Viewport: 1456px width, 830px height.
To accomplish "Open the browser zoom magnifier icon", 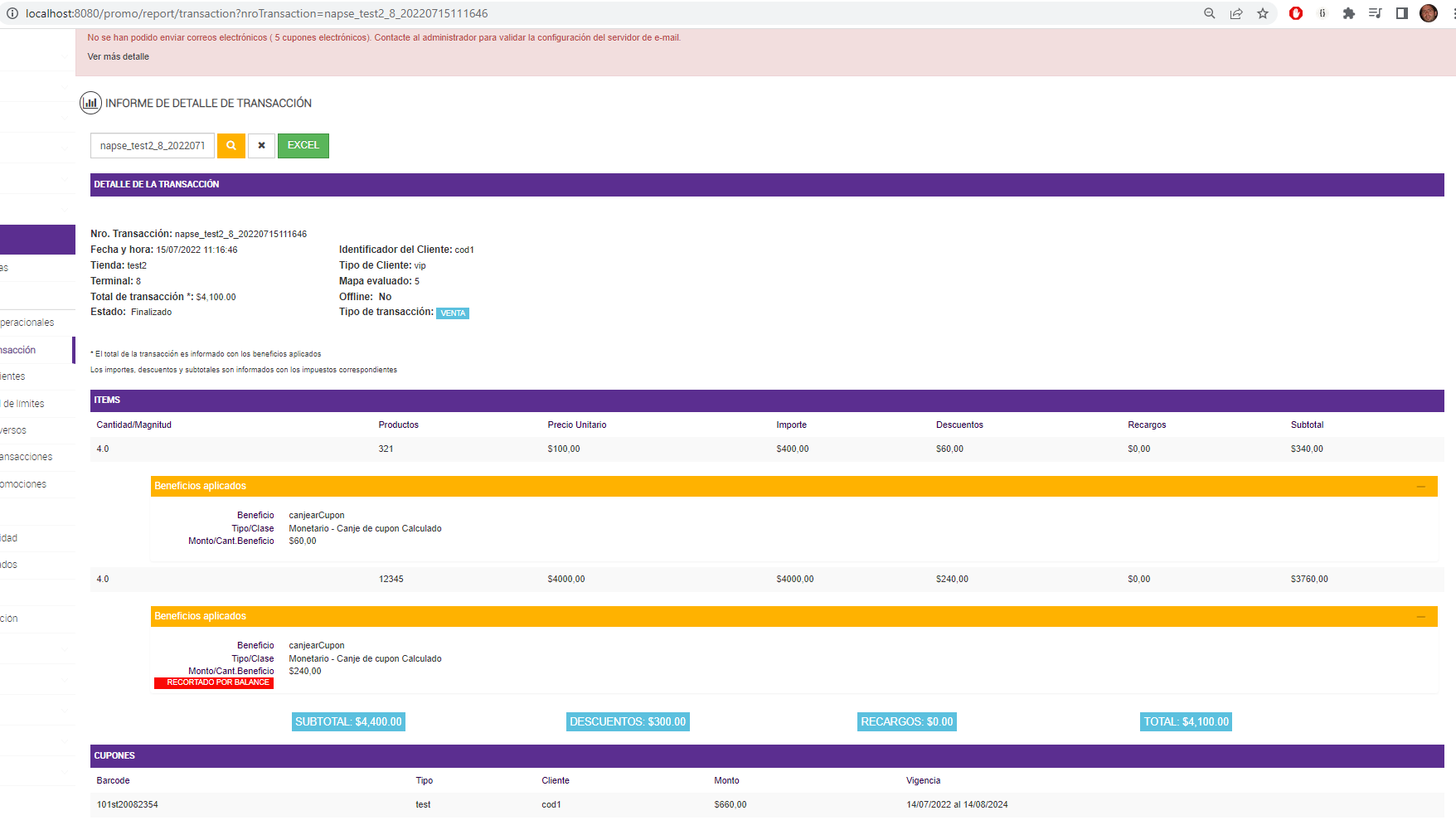I will [x=1210, y=13].
